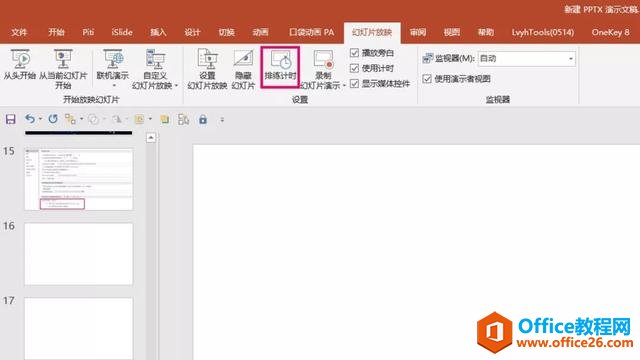Click 录制幻灯片演示 record icon

click(x=323, y=59)
